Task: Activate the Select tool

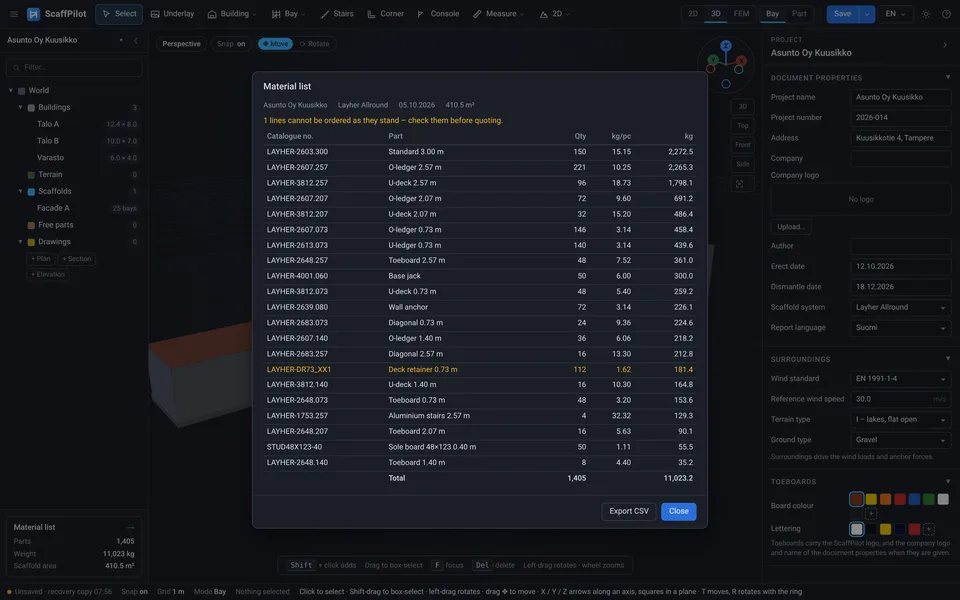Action: click(x=119, y=14)
